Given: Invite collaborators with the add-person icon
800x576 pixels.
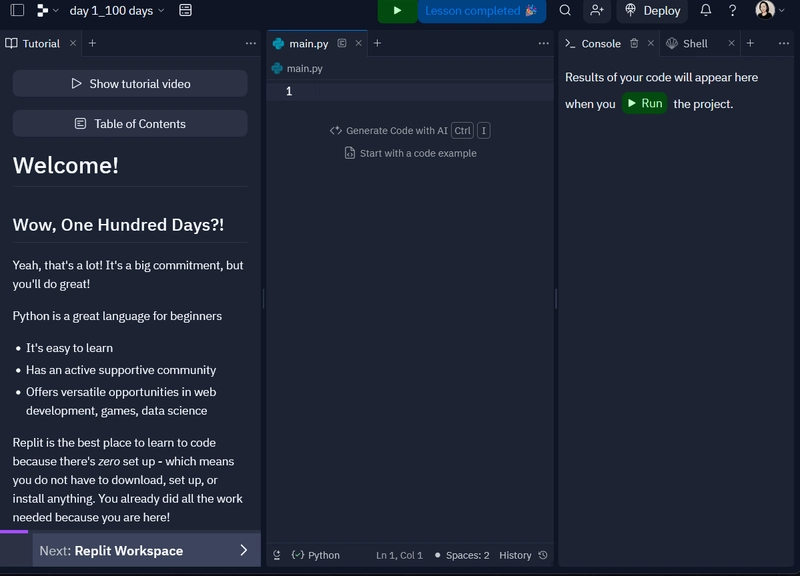Looking at the screenshot, I should [x=597, y=10].
